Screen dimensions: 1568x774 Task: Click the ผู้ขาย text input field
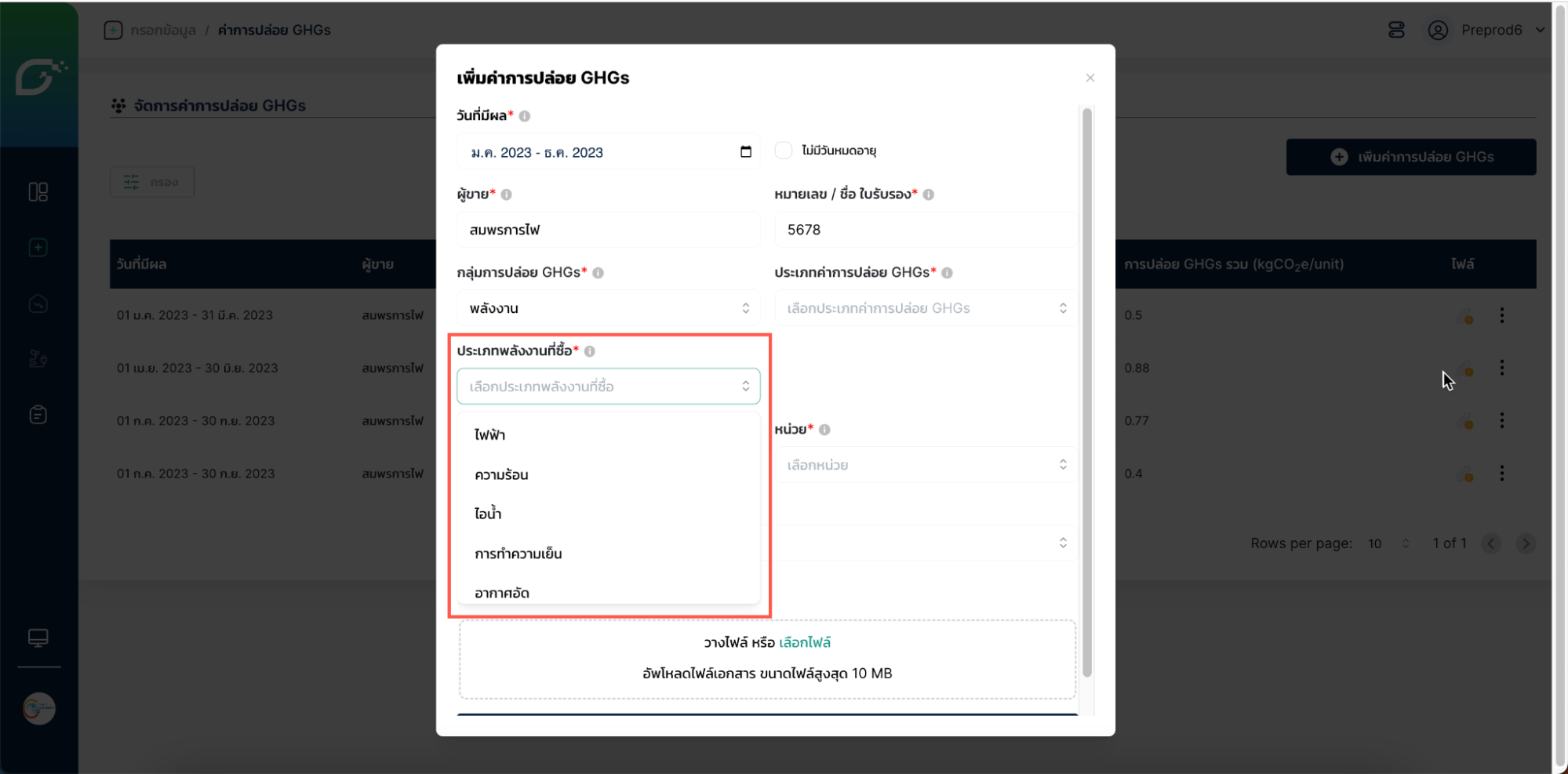[608, 230]
